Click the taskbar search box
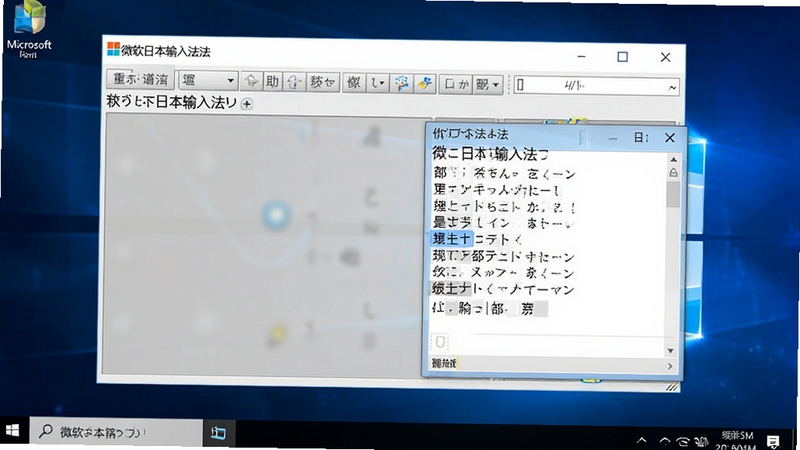Screen dimensions: 800x450 (x=116, y=432)
